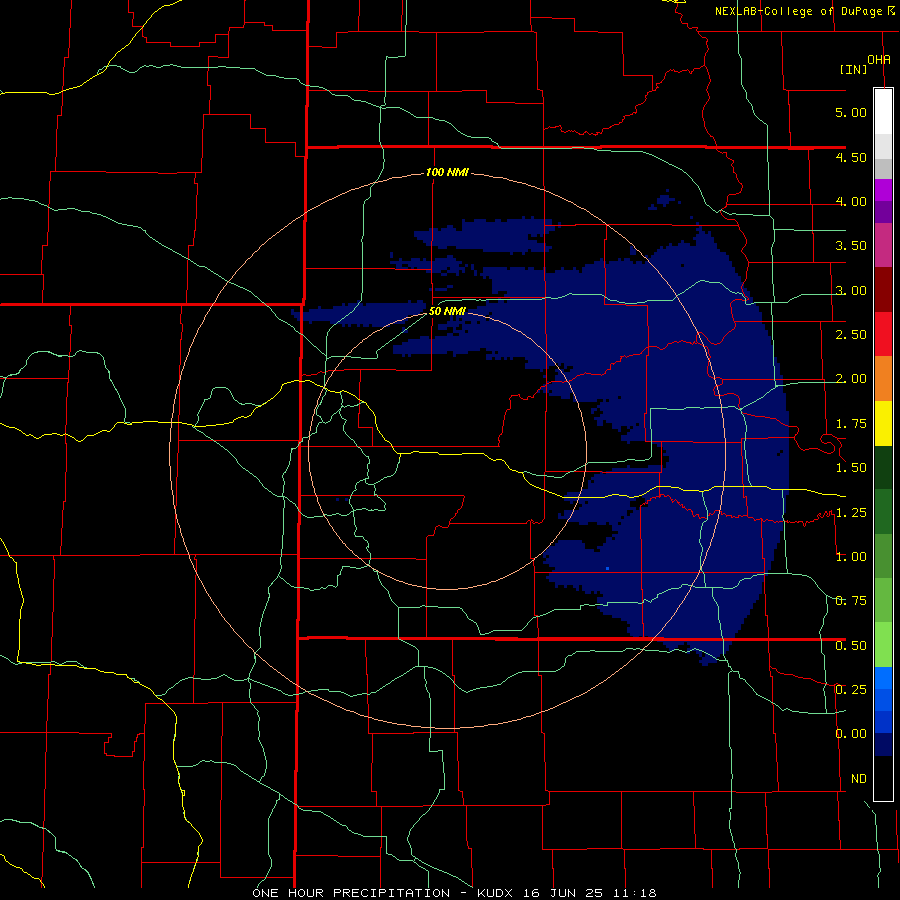The image size is (900, 900).
Task: Click the 0.25 legend value
Action: tap(851, 690)
